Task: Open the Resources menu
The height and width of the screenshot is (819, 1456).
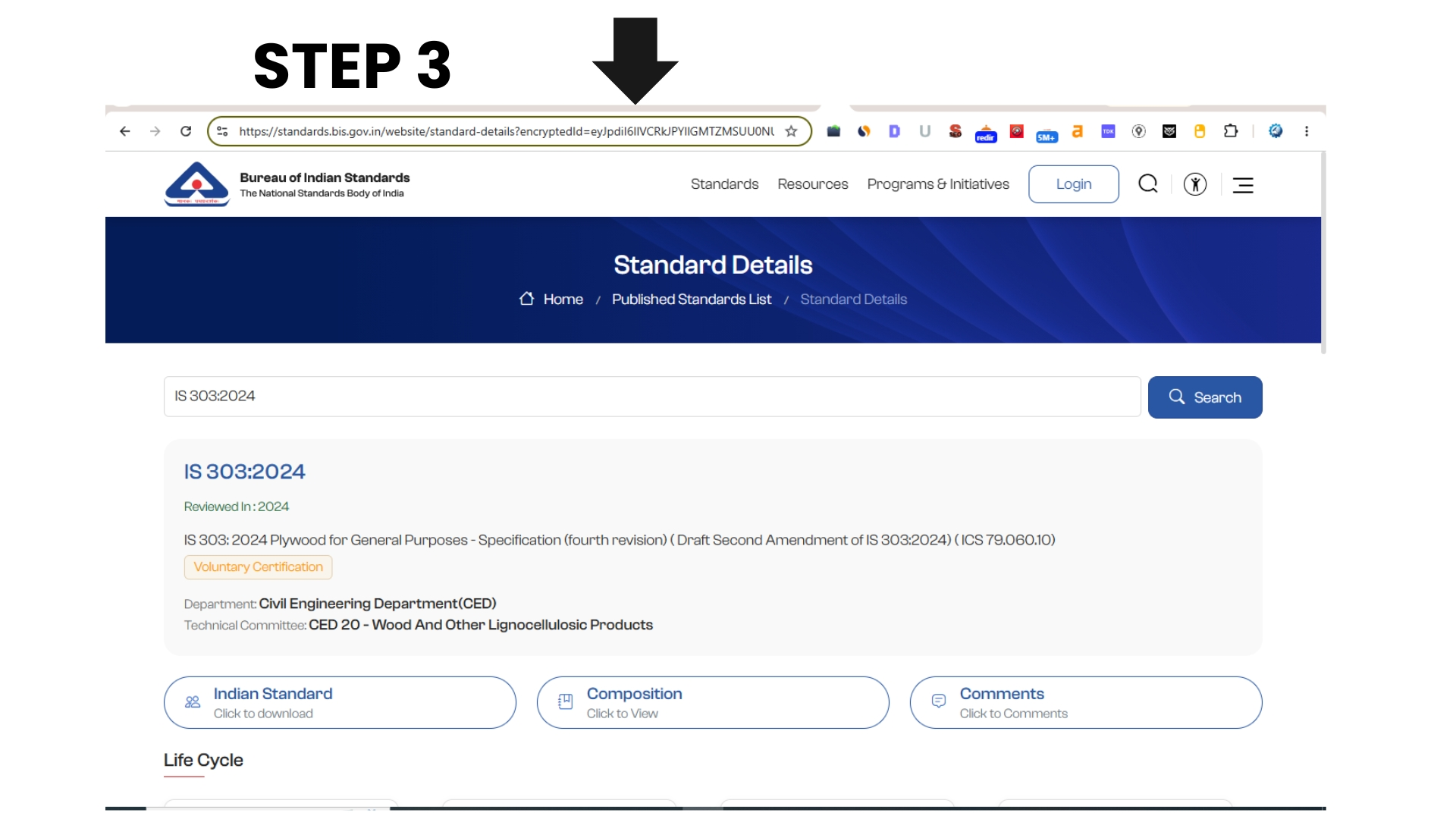Action: point(812,184)
